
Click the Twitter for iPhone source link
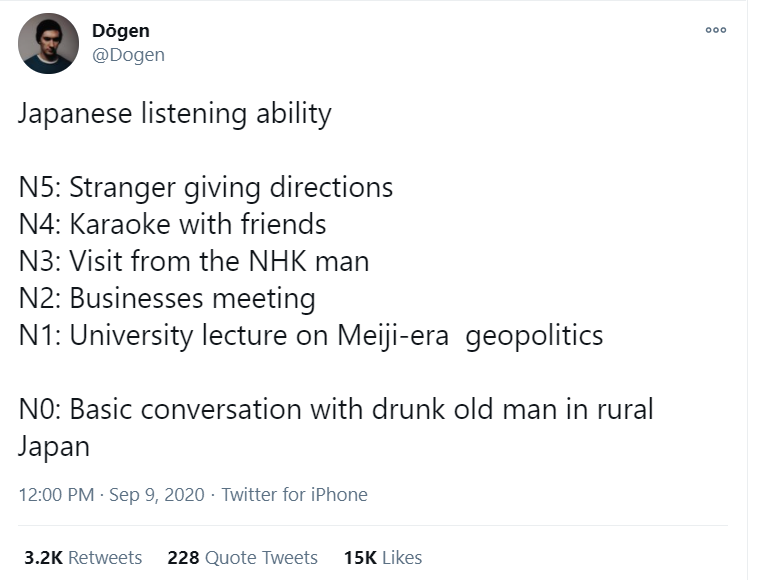[294, 494]
